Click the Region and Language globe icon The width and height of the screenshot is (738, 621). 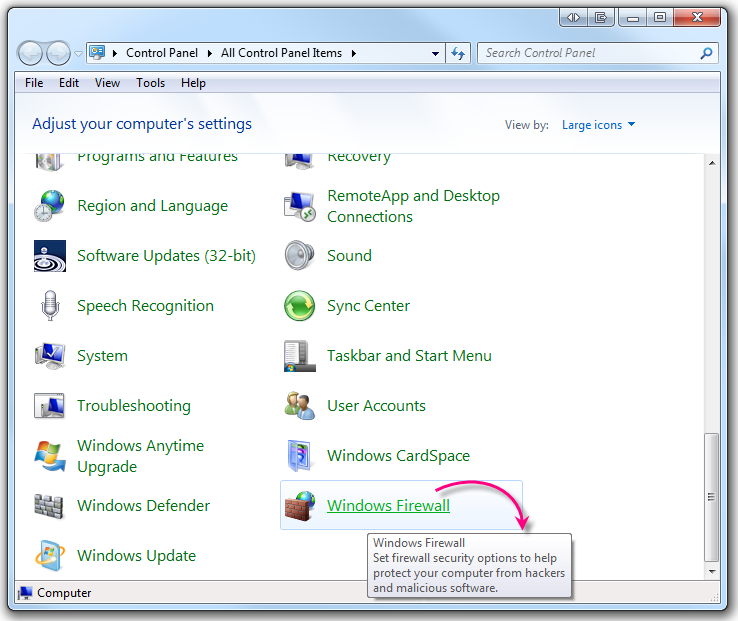tap(50, 206)
